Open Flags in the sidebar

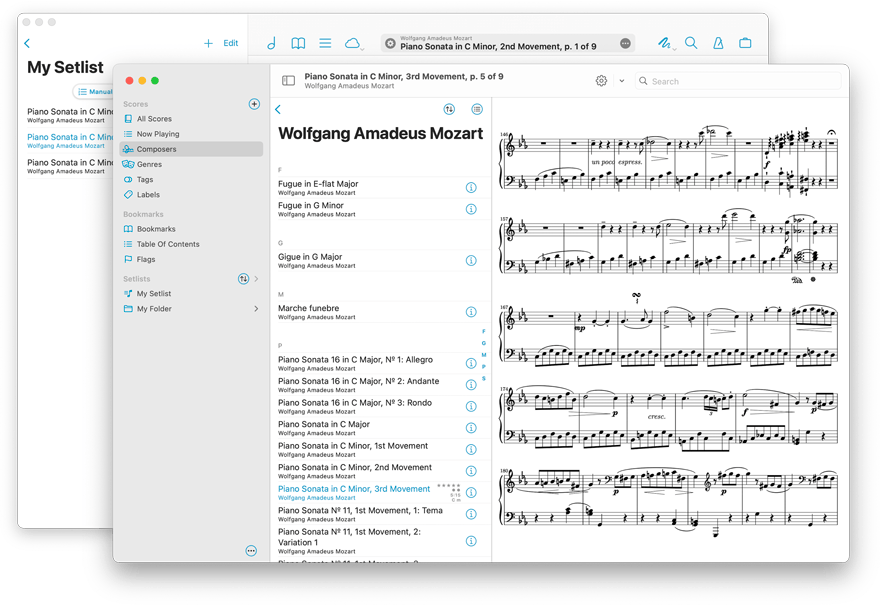click(191, 259)
